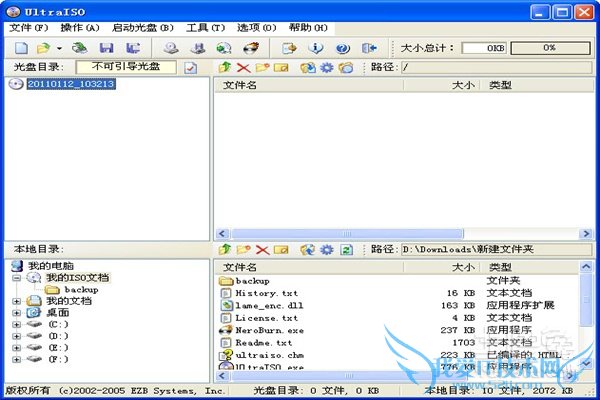Image resolution: width=600 pixels, height=400 pixels.
Task: Click the Make CD image icon
Action: pyautogui.click(x=171, y=48)
